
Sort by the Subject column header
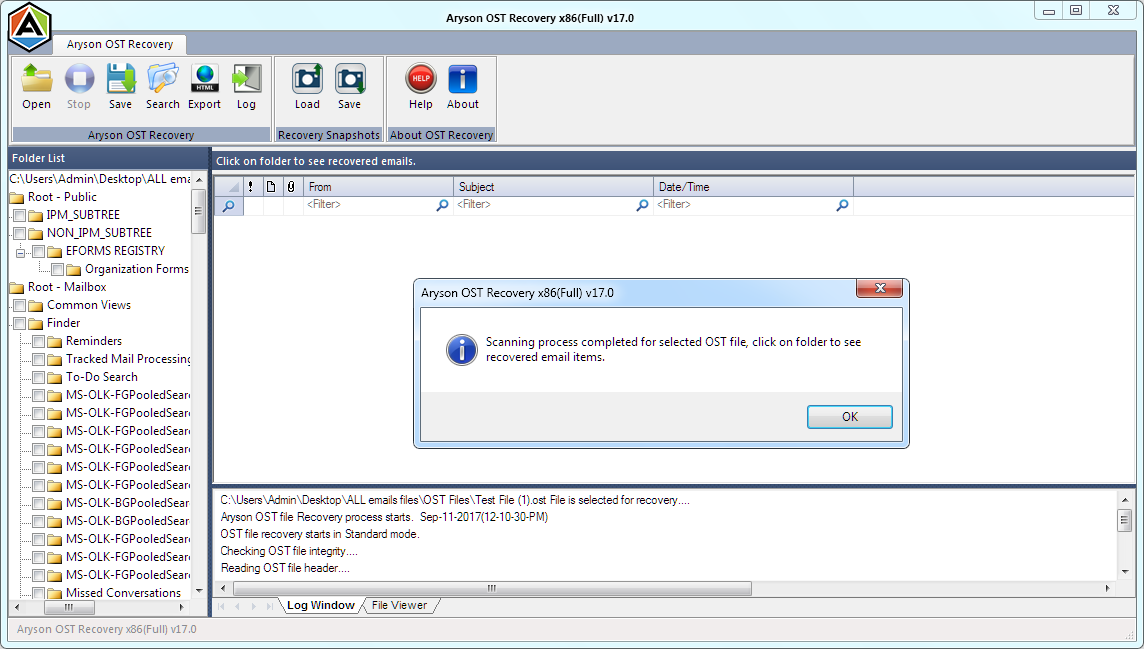[553, 187]
